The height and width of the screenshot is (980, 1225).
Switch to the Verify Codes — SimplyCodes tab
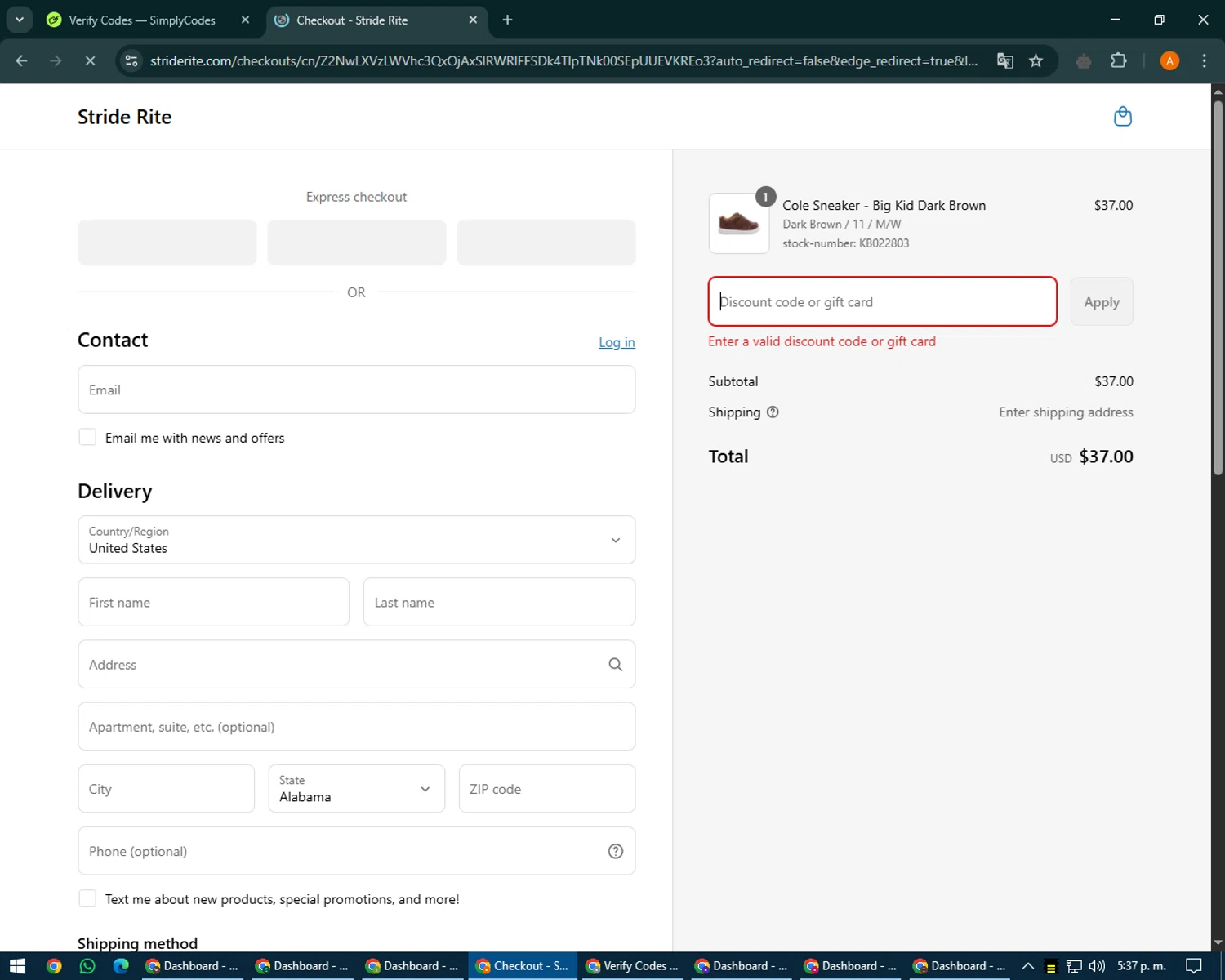[142, 20]
